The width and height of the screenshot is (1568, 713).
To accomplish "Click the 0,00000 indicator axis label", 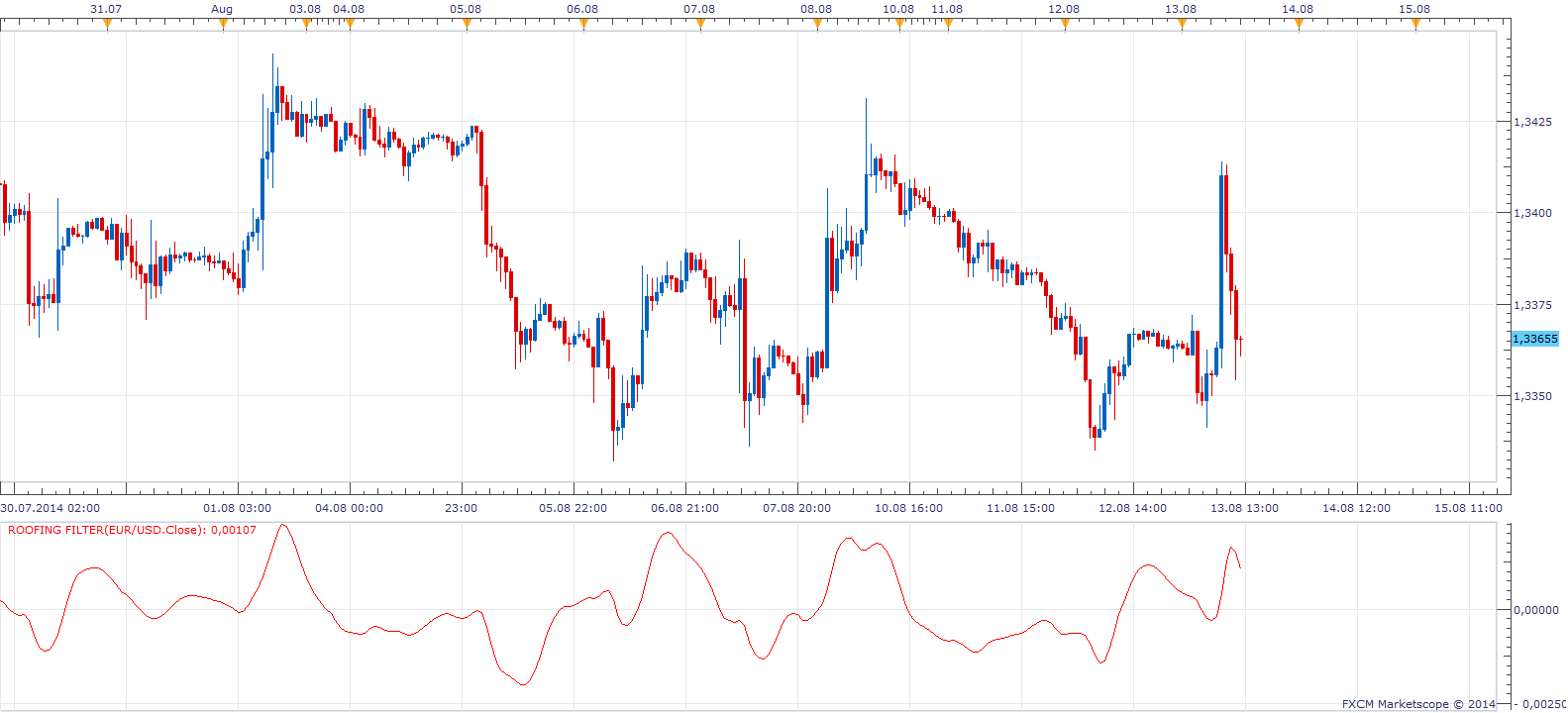I will coord(1536,610).
